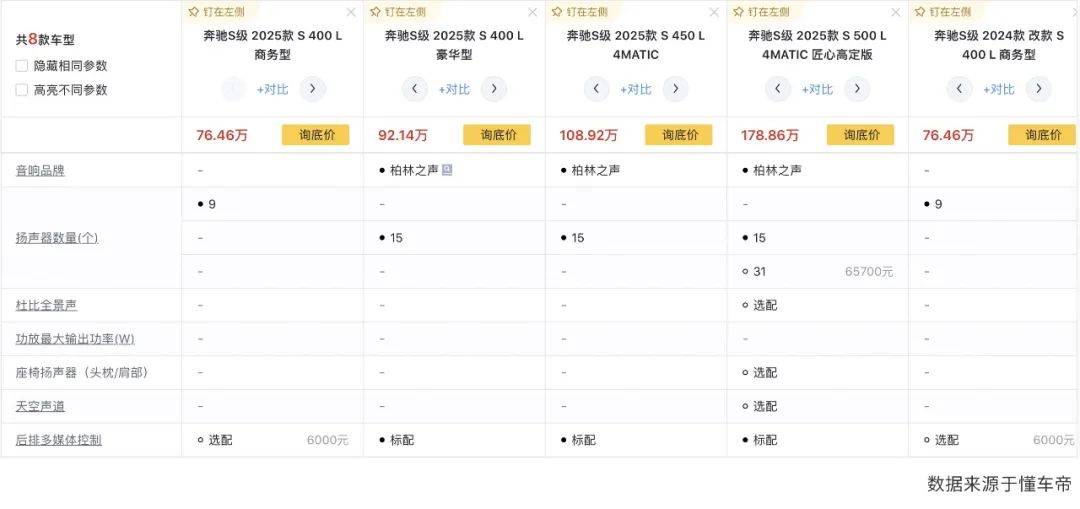Image resolution: width=1080 pixels, height=509 pixels.
Task: Close the S 400 L 豪华型 column
Action: pos(532,12)
